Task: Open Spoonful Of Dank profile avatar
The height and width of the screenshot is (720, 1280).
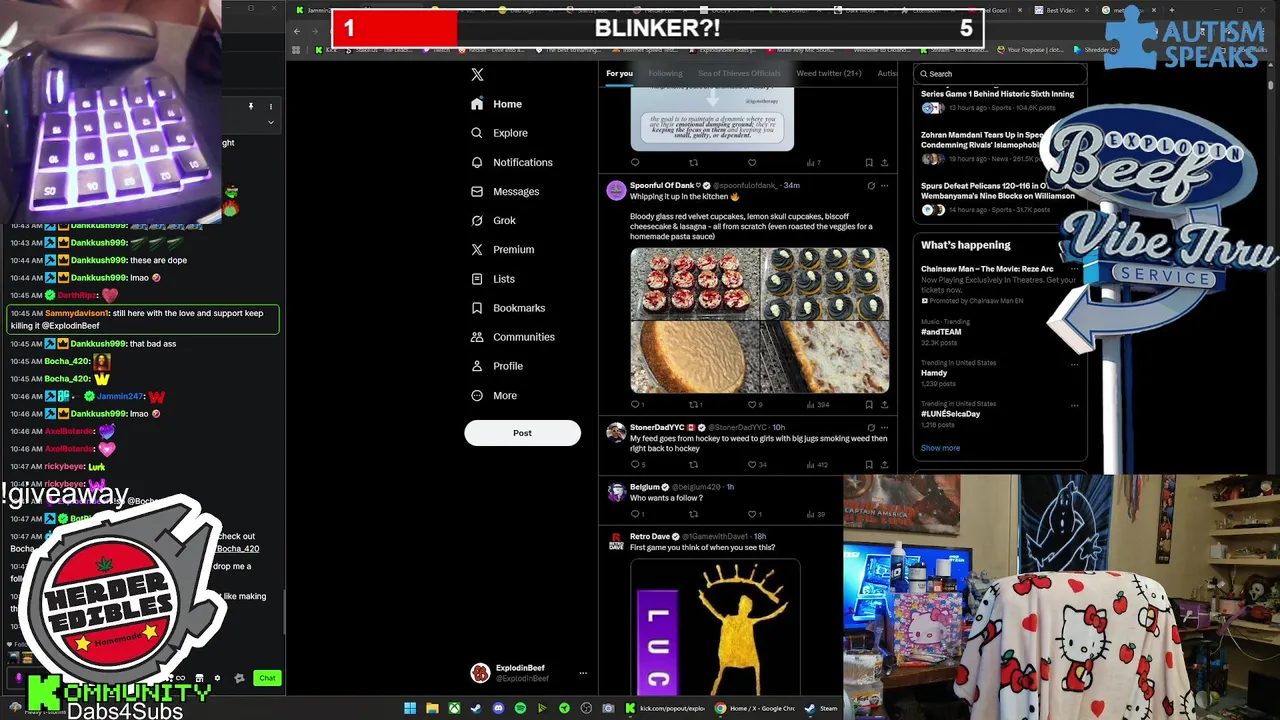Action: pos(616,190)
